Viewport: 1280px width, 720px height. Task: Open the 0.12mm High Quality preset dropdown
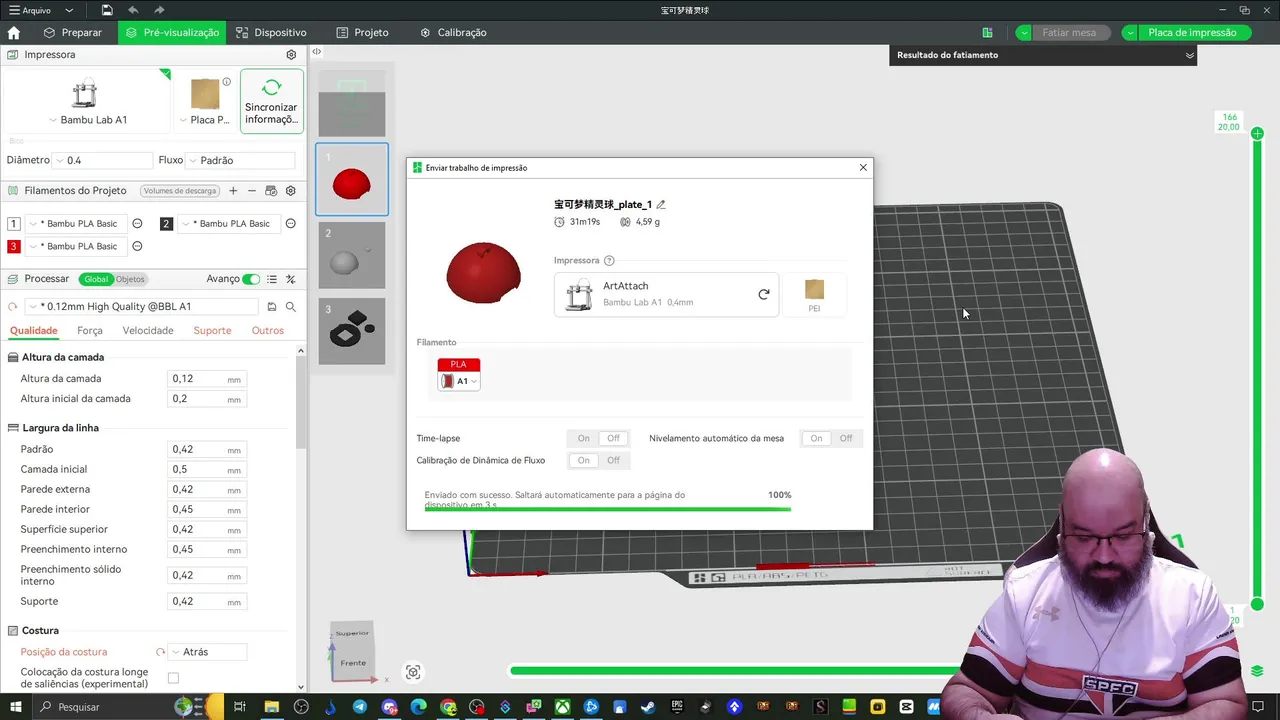pos(142,307)
